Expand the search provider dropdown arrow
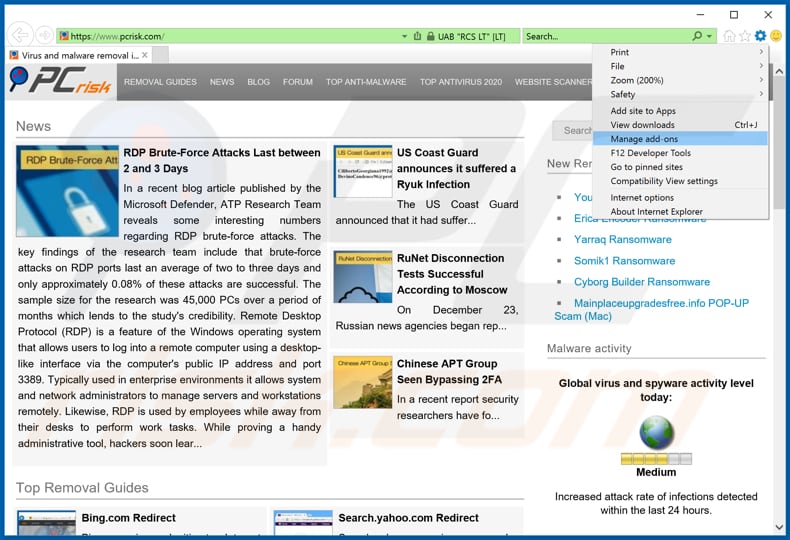 point(709,36)
